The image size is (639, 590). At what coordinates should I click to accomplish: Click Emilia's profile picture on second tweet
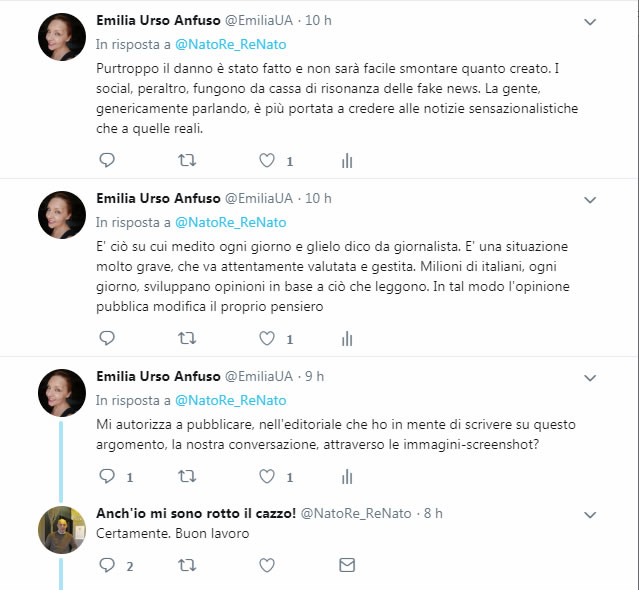coord(61,215)
